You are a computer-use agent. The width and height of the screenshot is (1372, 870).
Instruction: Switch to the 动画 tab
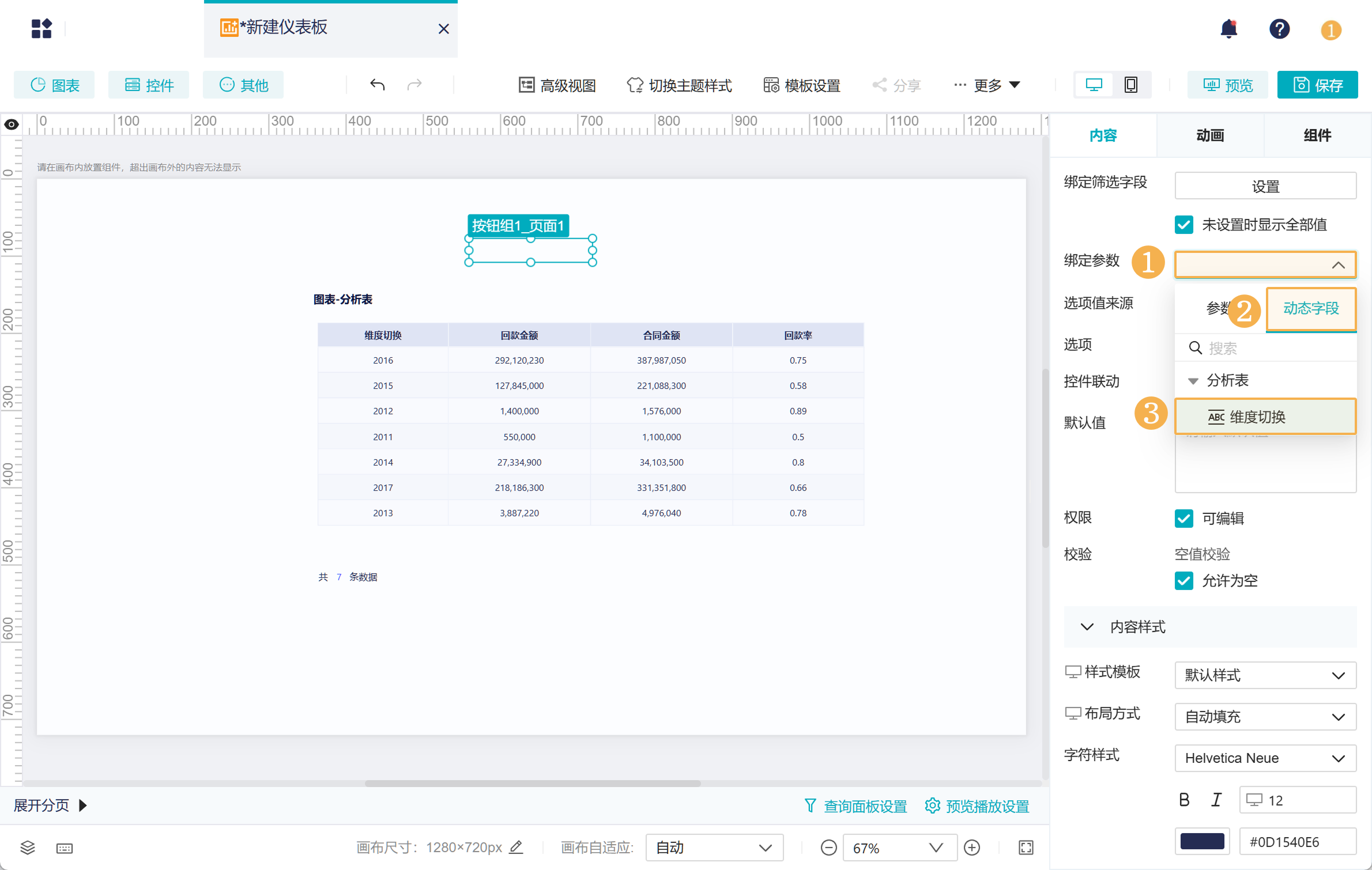coord(1210,135)
